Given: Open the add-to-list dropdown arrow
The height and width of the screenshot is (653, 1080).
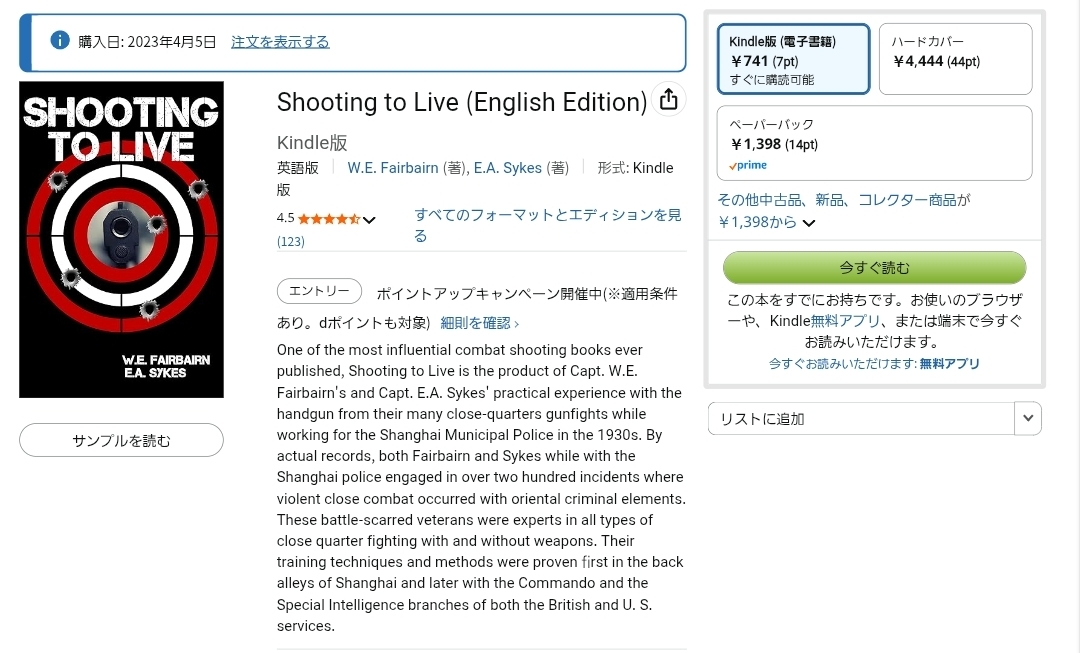Looking at the screenshot, I should (x=1028, y=418).
